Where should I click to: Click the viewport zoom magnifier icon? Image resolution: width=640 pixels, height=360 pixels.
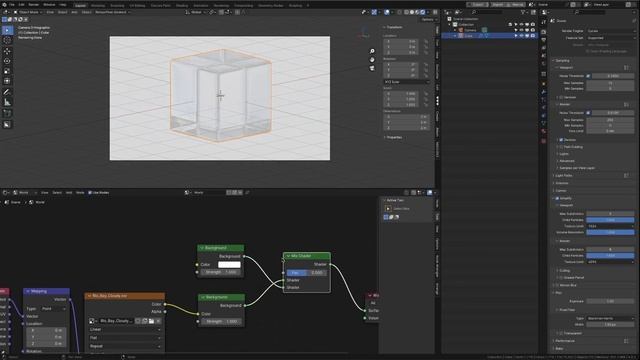[x=372, y=51]
